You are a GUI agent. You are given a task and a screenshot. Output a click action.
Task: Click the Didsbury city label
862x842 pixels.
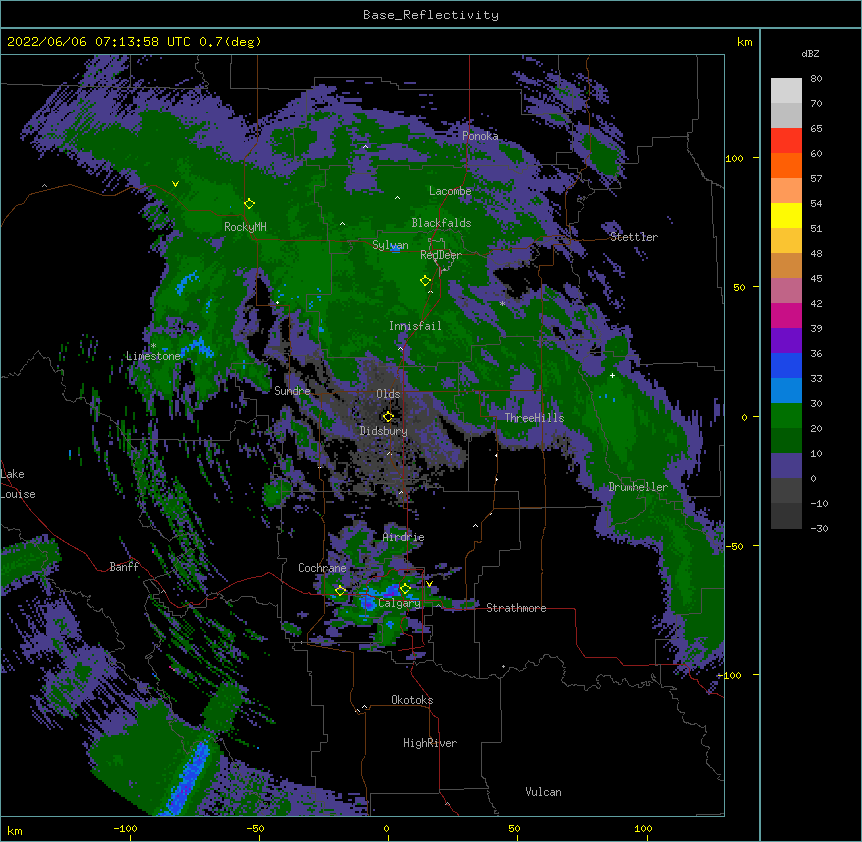click(384, 431)
